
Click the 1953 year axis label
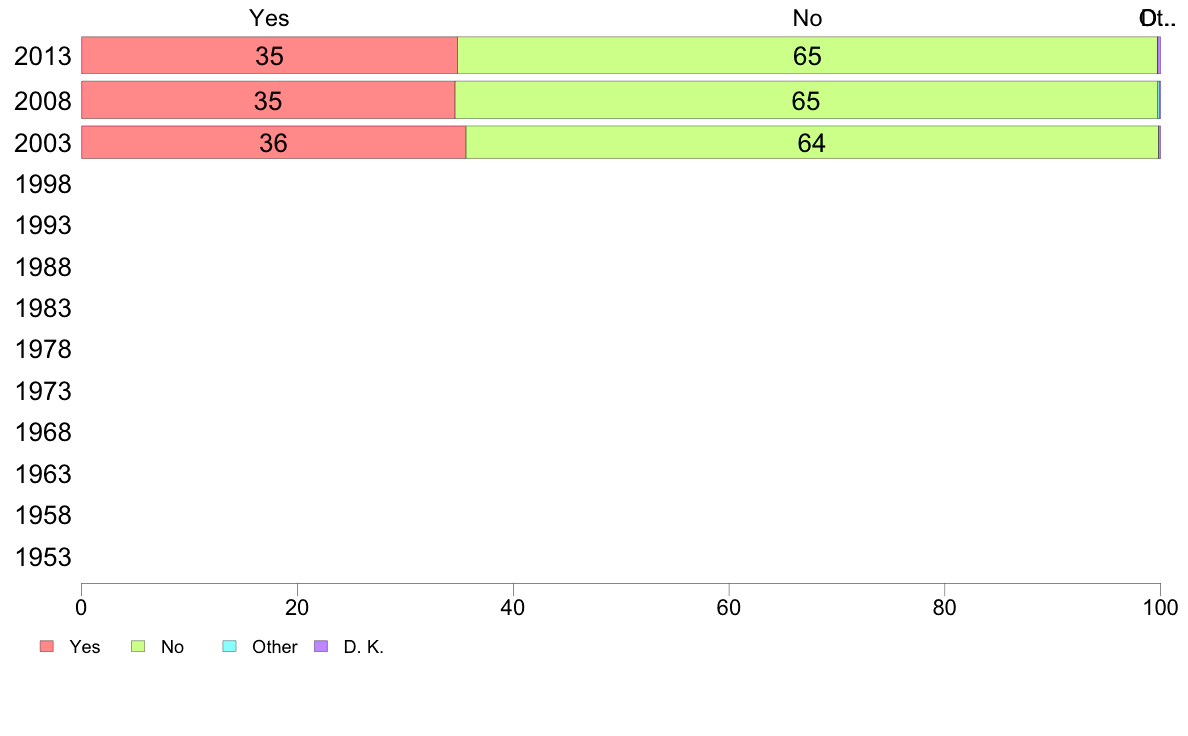coord(43,557)
